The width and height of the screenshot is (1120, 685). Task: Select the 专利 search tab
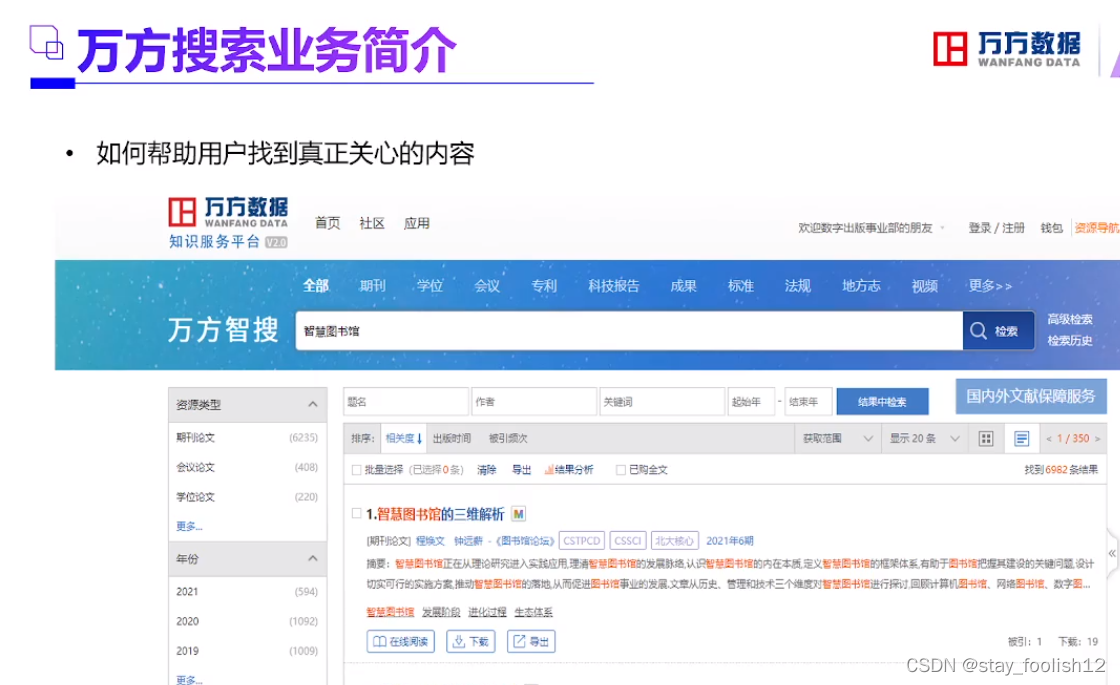tap(544, 286)
